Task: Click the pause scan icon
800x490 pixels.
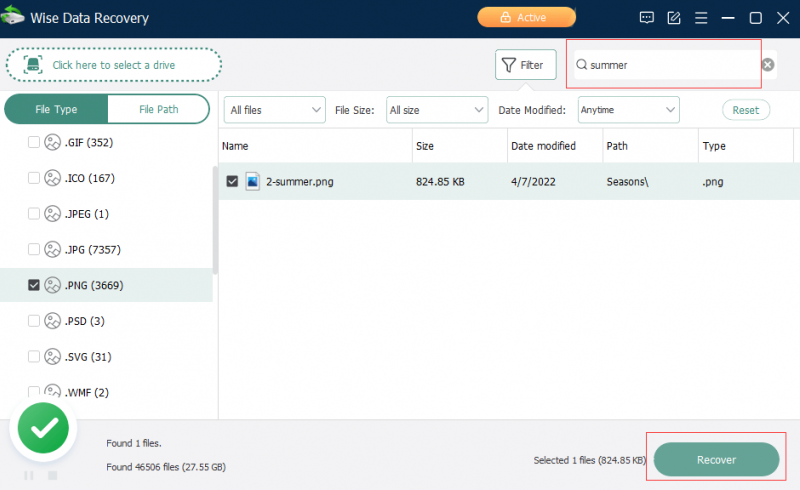Action: click(x=29, y=476)
